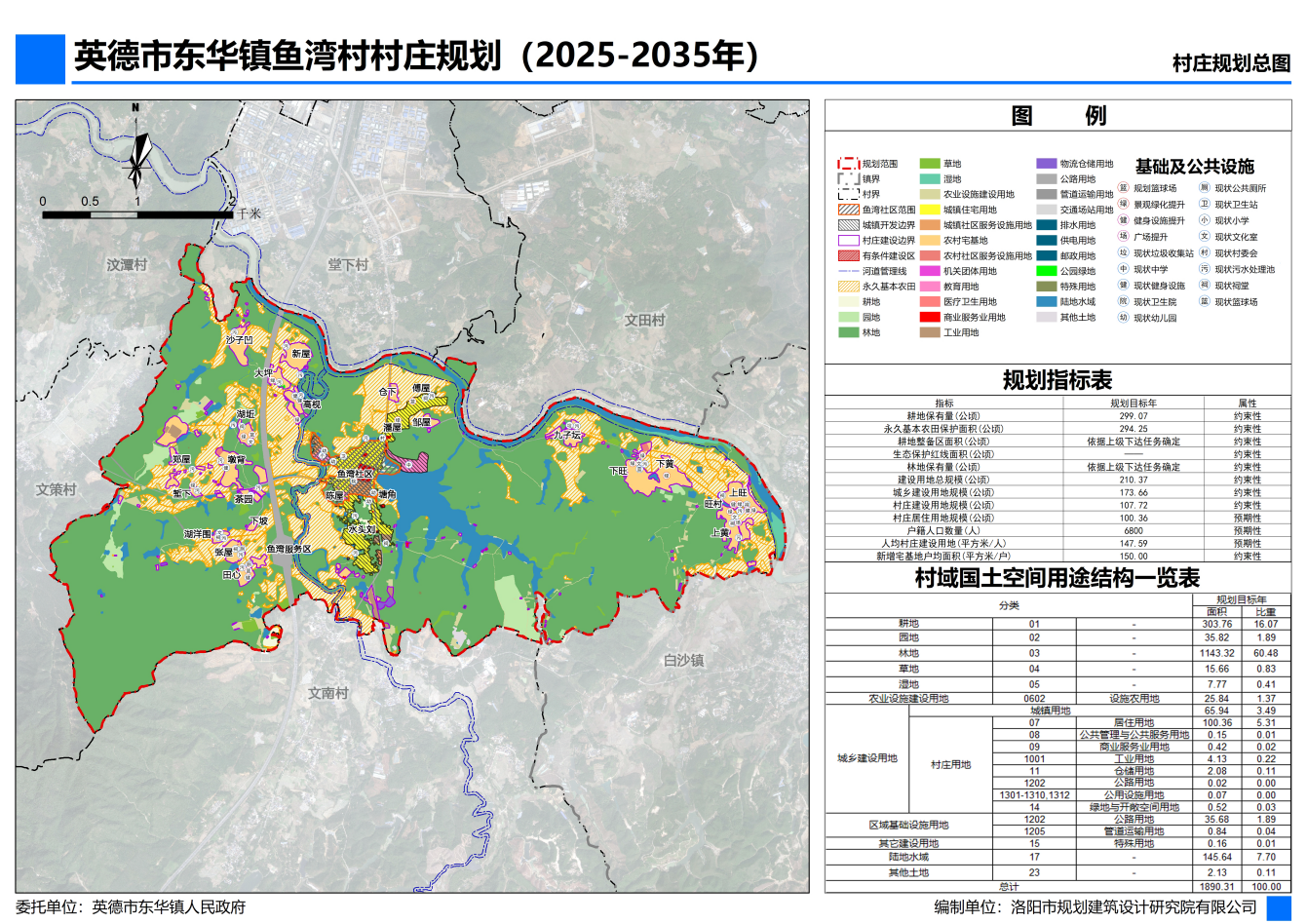The image size is (1307, 924).
Task: Select the bright green 公园绿地 swatch
Action: pyautogui.click(x=1046, y=271)
